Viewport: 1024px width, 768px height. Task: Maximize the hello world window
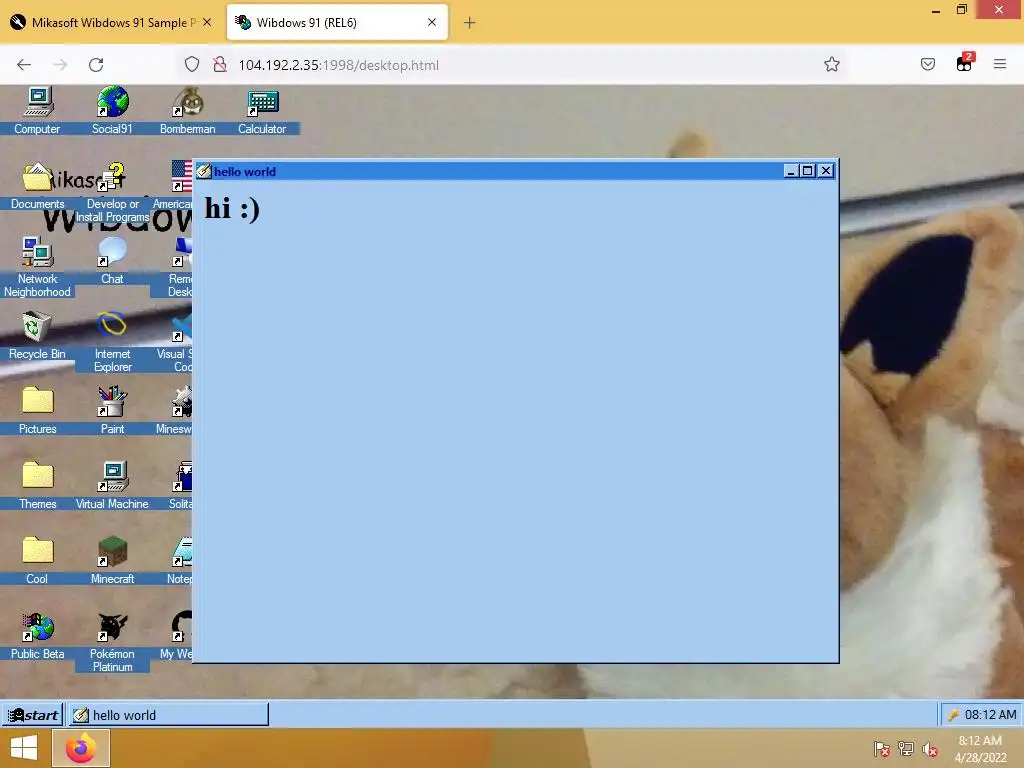(x=808, y=171)
